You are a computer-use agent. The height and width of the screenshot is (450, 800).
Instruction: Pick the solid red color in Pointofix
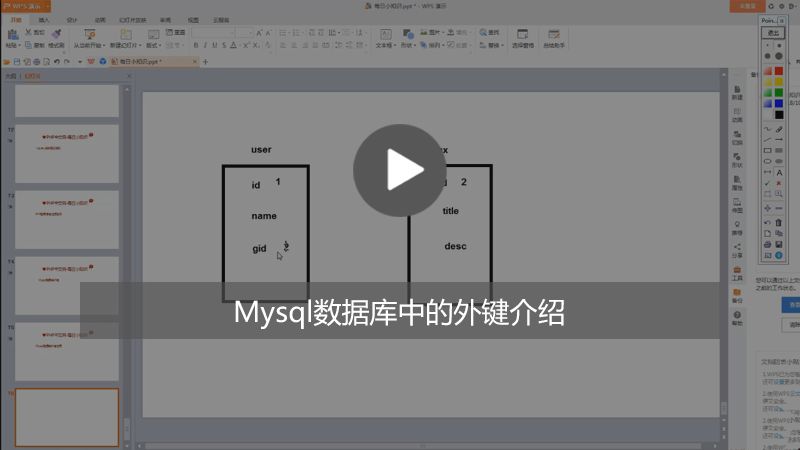click(x=779, y=71)
